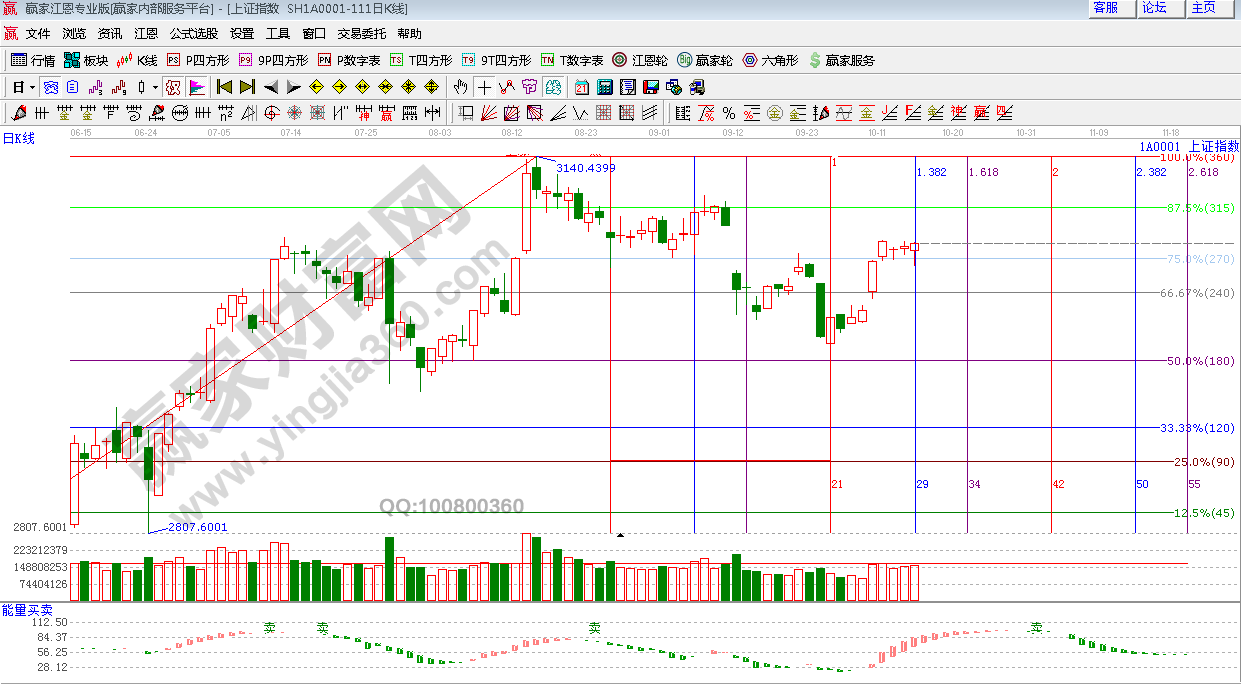Click the 50.0%(180) purple retracement line label
The image size is (1241, 684).
tap(1201, 361)
